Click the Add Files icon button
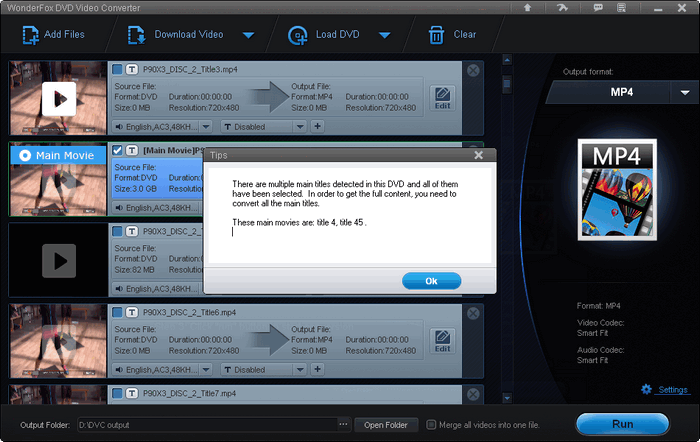Image resolution: width=700 pixels, height=442 pixels. 30,35
